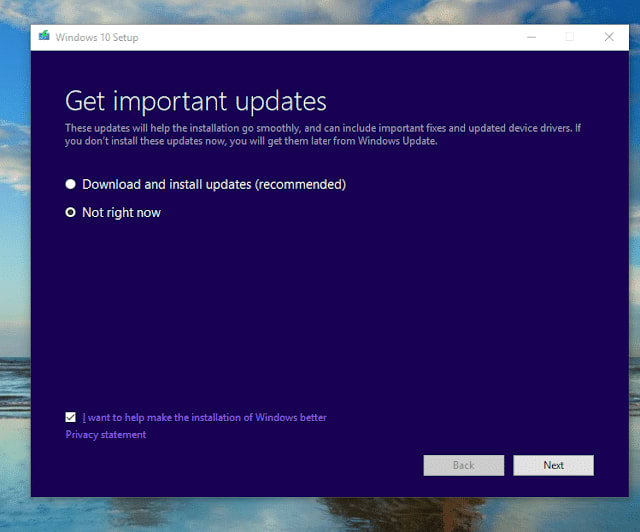Image resolution: width=640 pixels, height=532 pixels.
Task: Open the help make Windows installation better link
Action: (204, 417)
